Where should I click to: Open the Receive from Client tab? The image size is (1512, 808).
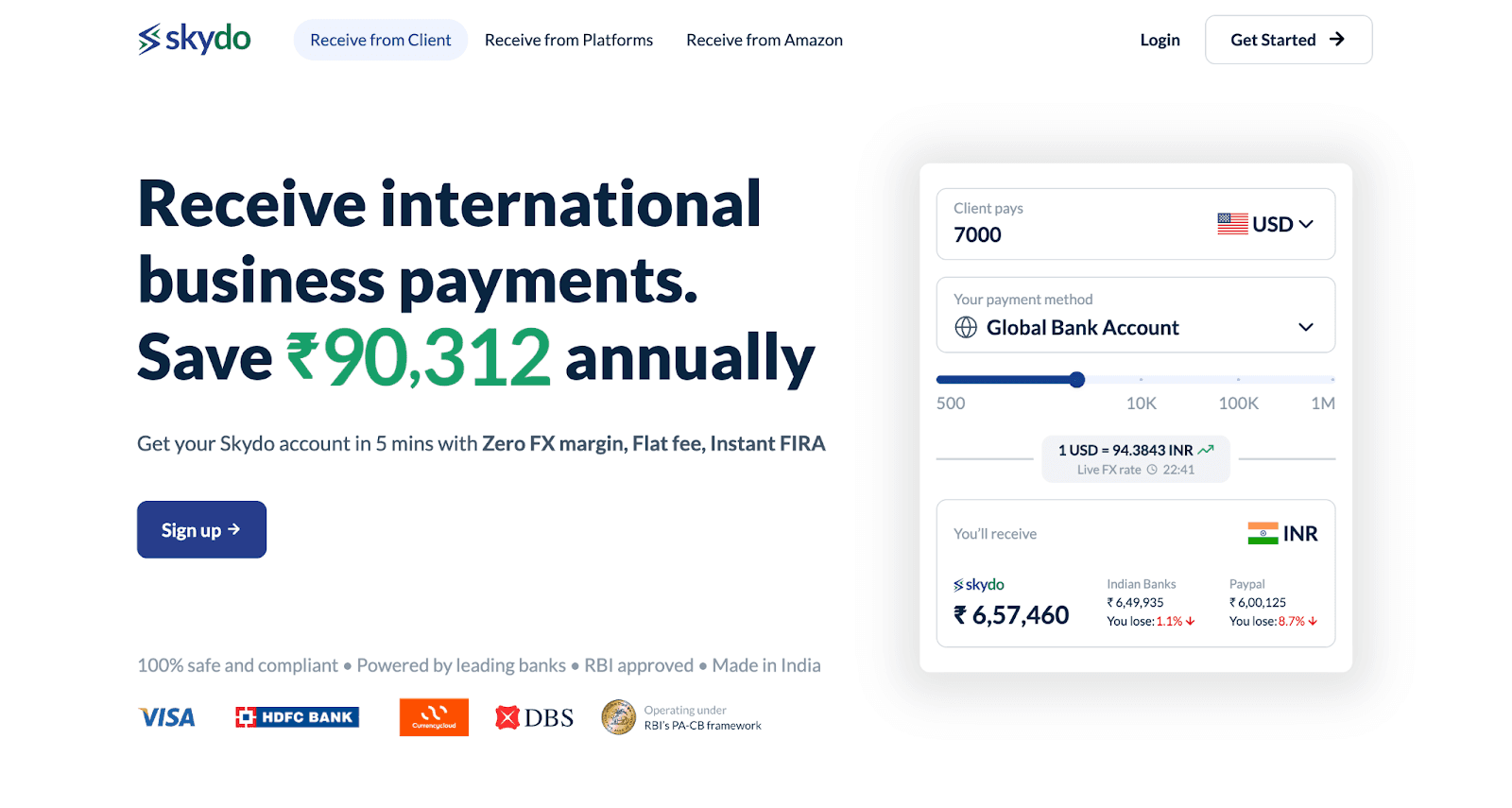[381, 40]
